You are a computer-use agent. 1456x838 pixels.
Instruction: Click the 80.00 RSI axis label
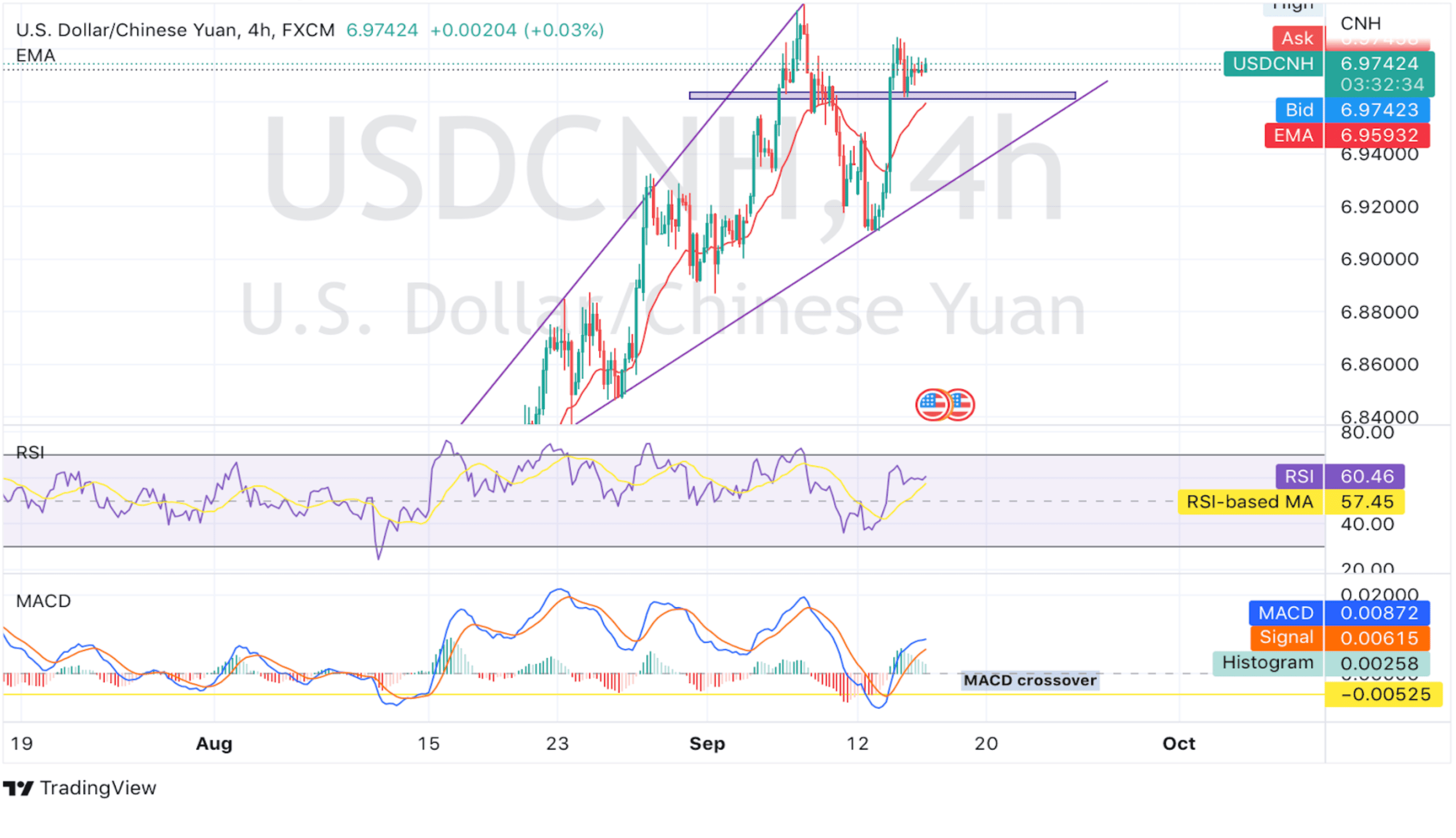1367,433
